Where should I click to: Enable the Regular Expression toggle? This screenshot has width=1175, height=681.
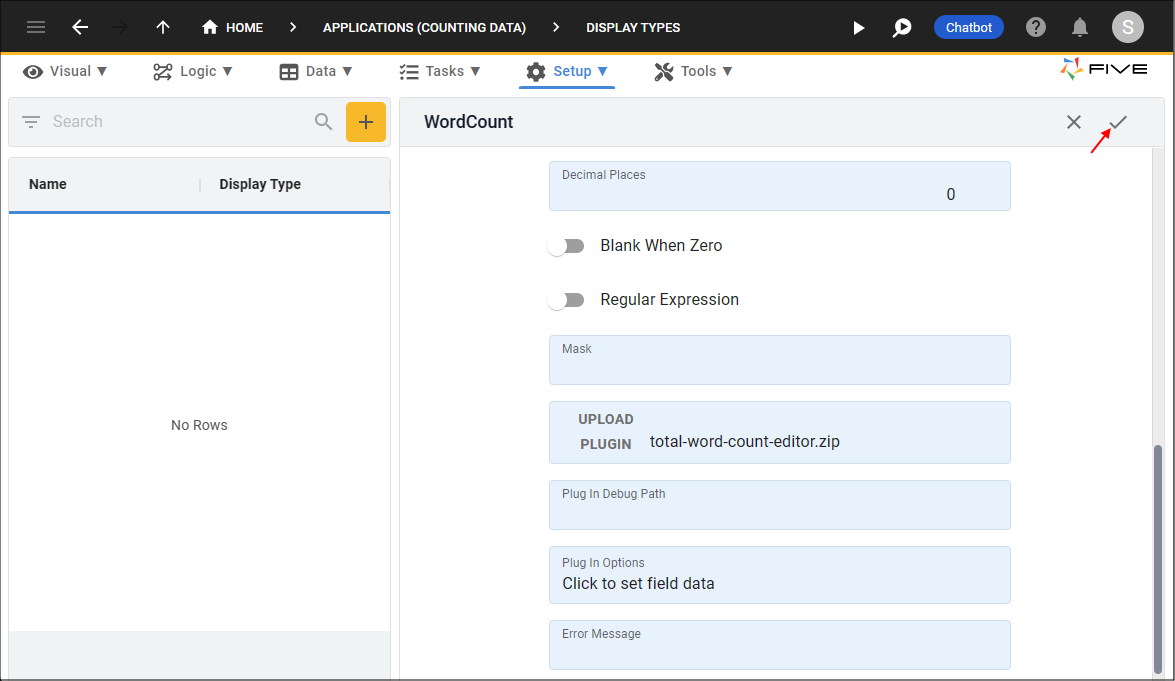pos(566,300)
